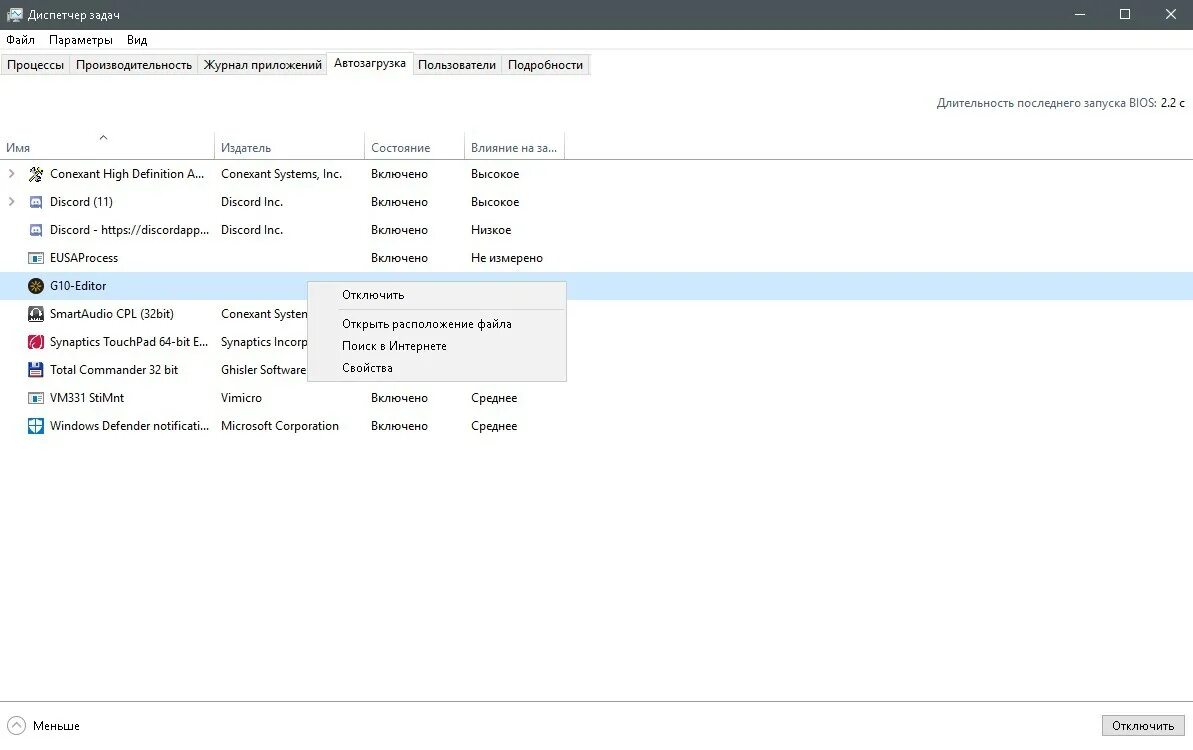1193x750 pixels.
Task: Choose Отключить in the context menu
Action: point(437,295)
